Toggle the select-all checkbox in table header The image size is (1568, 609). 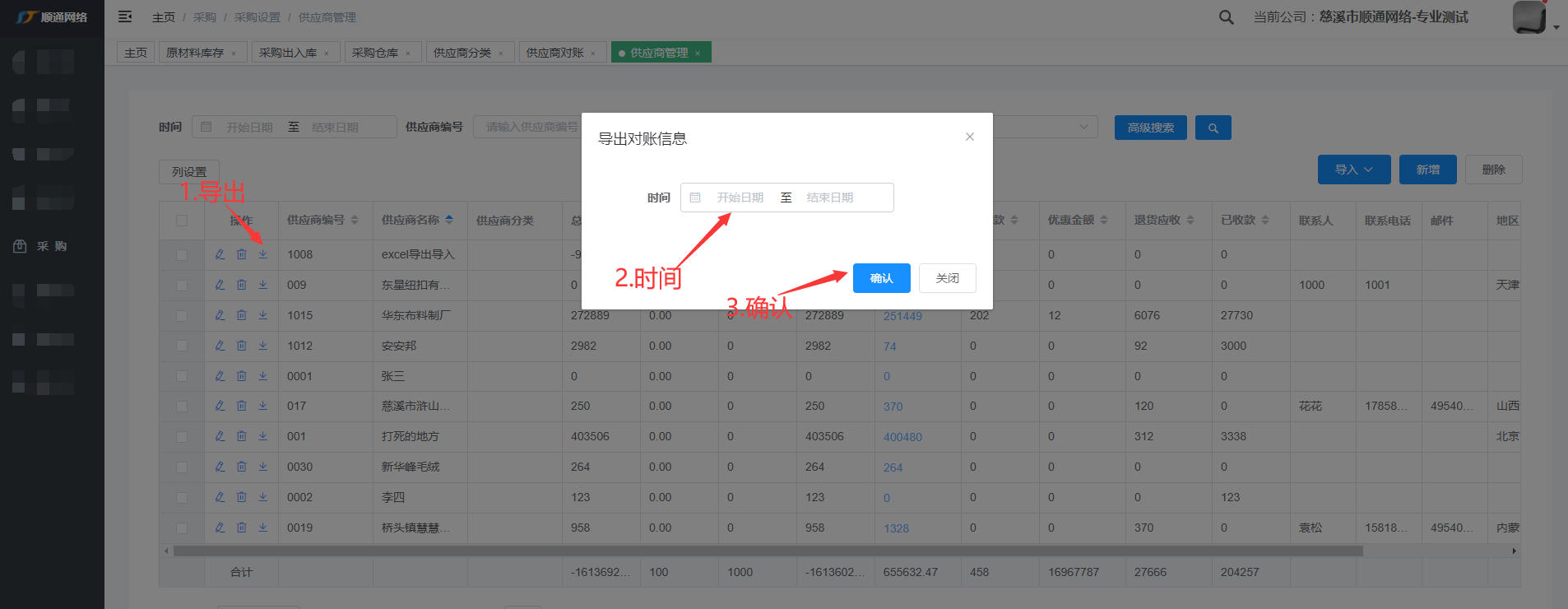coord(182,221)
